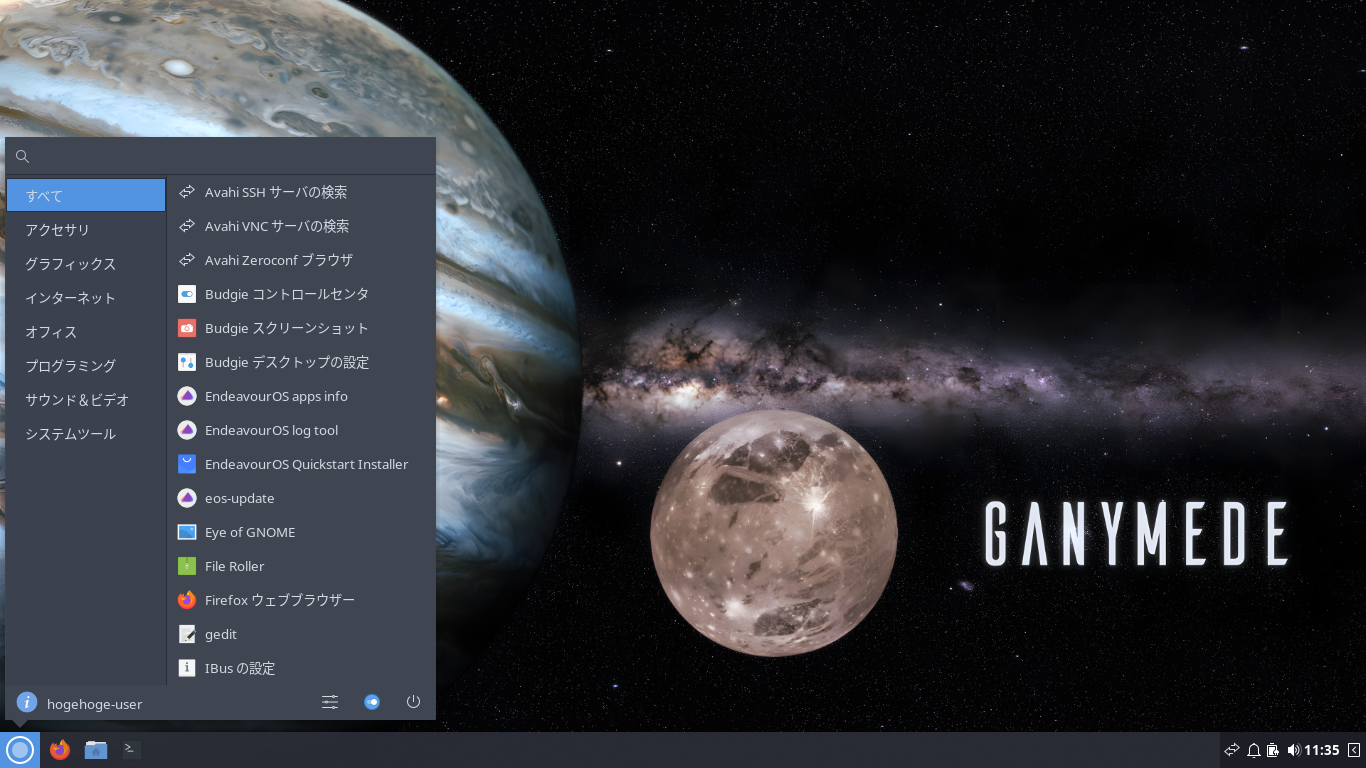Image resolution: width=1366 pixels, height=768 pixels.
Task: Open the システムツール category
Action: coord(86,434)
